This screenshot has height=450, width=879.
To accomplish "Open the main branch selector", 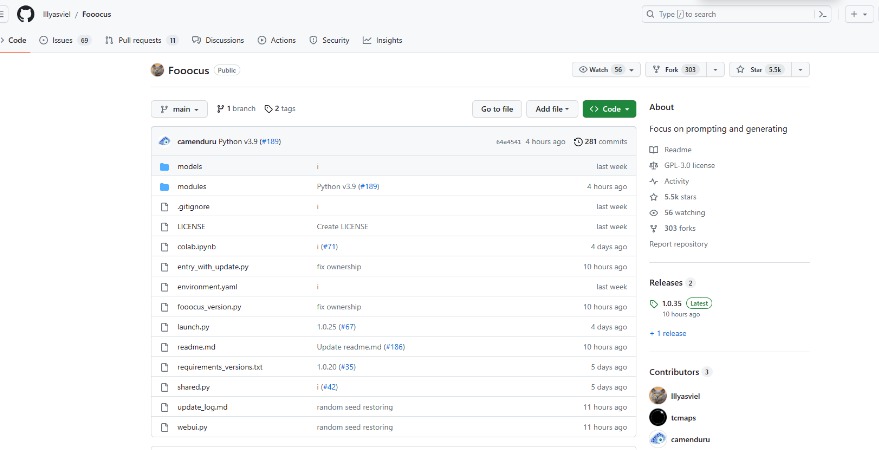I will 179,109.
